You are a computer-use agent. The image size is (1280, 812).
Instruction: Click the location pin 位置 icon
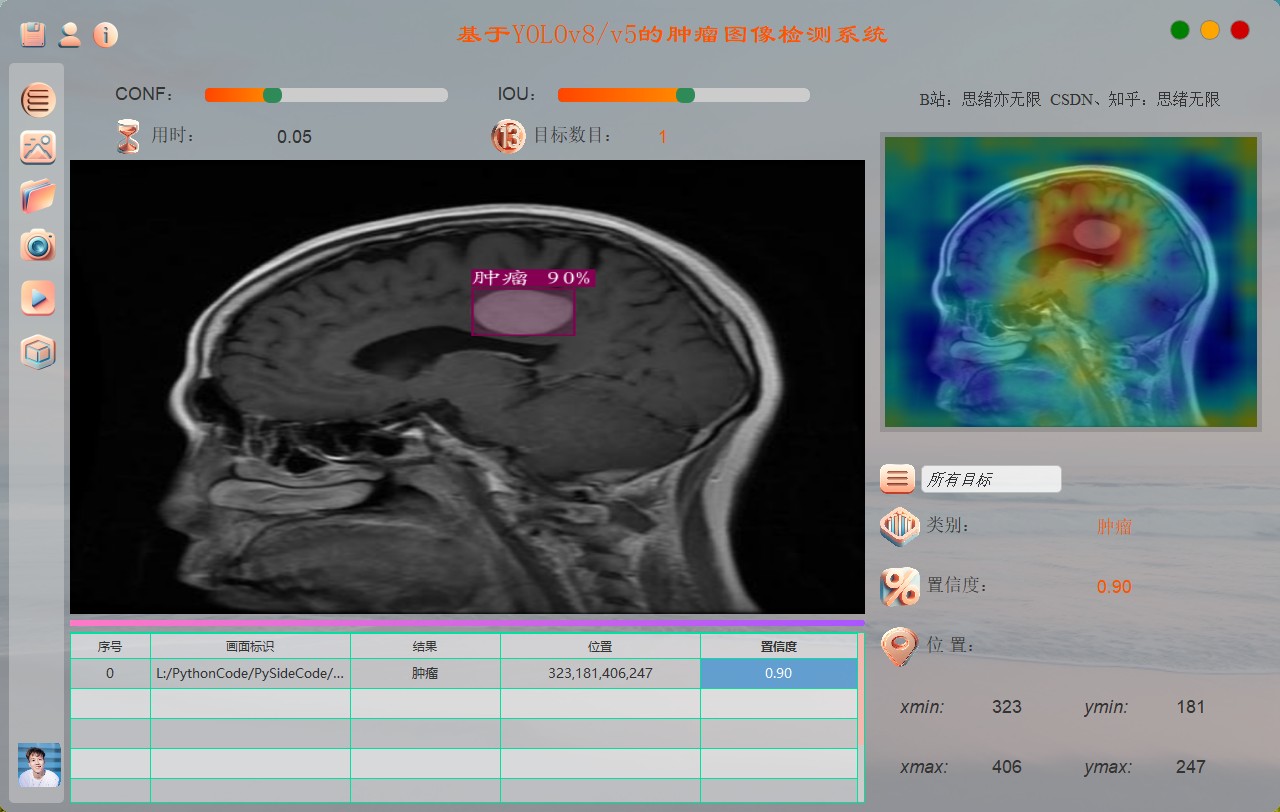pyautogui.click(x=899, y=647)
